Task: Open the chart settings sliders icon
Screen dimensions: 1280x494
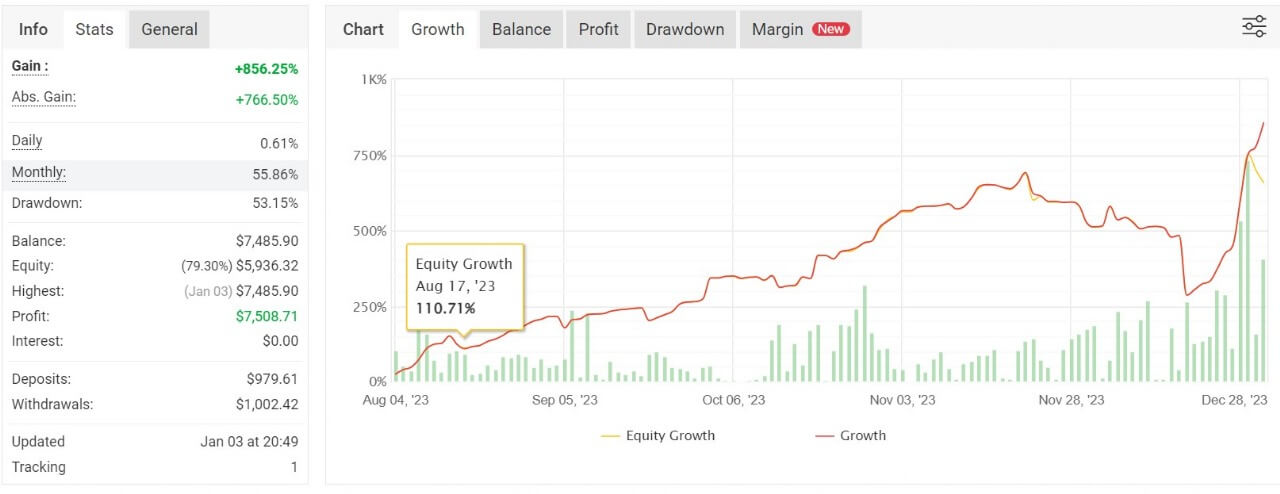Action: click(1253, 27)
